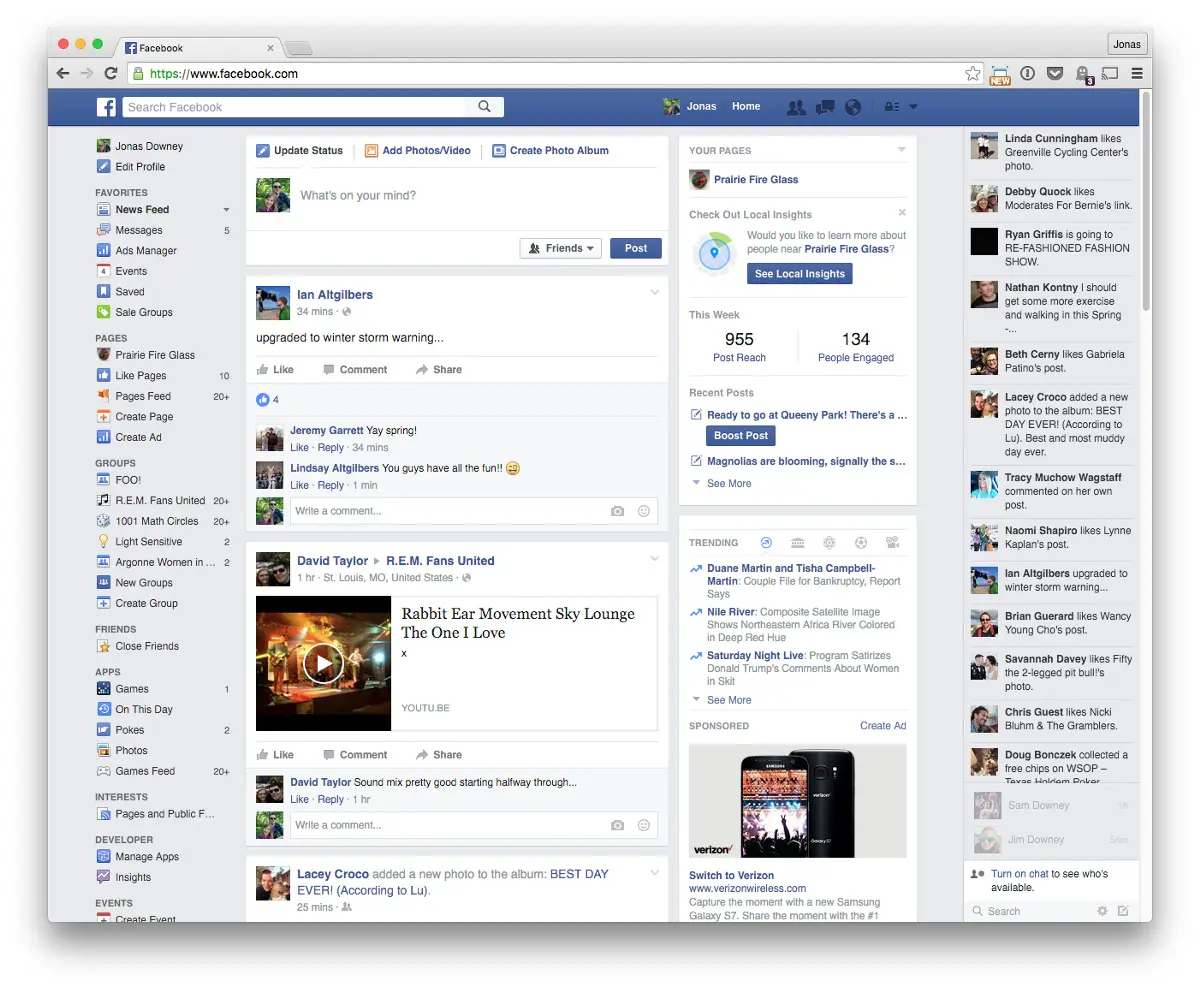Expand See More under Trending
1200x990 pixels.
729,700
